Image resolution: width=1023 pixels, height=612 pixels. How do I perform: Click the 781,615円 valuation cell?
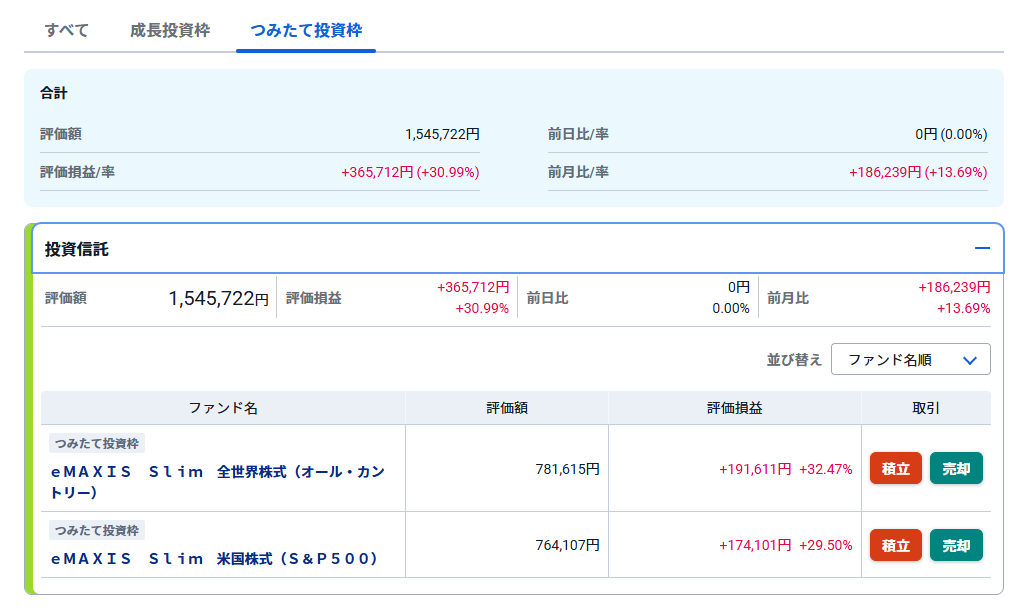pyautogui.click(x=567, y=469)
